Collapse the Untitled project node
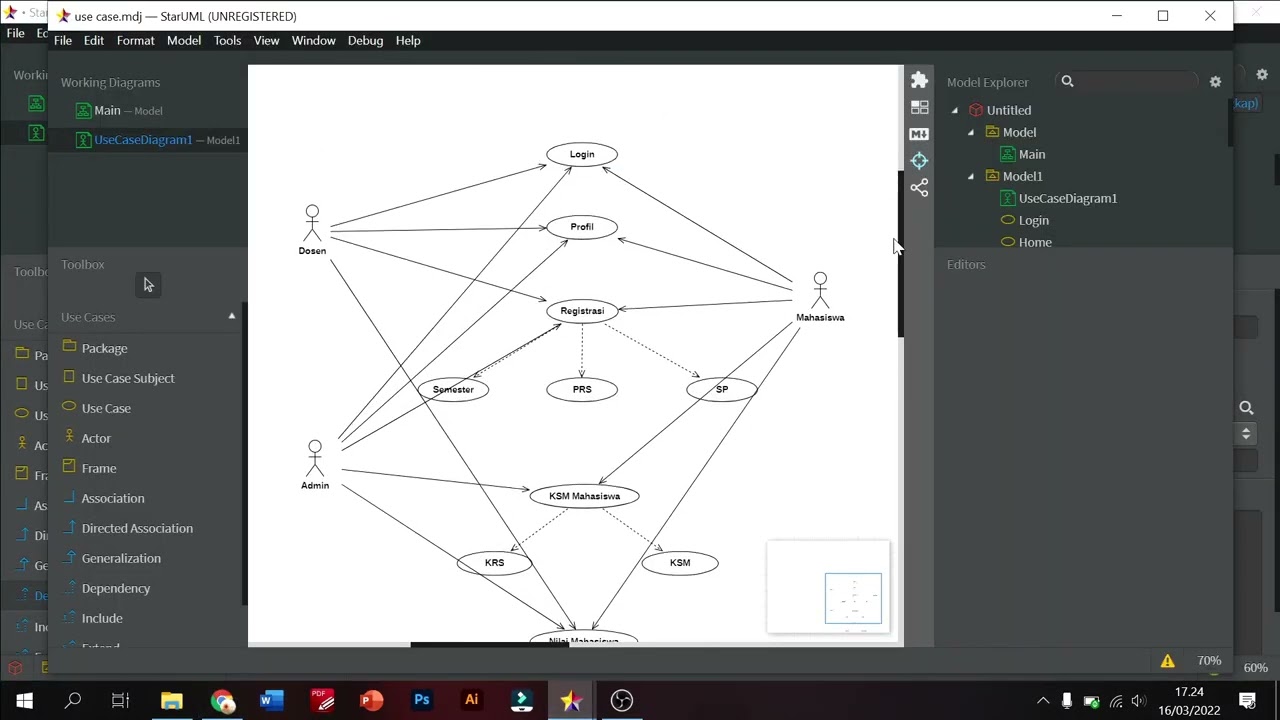 [954, 110]
